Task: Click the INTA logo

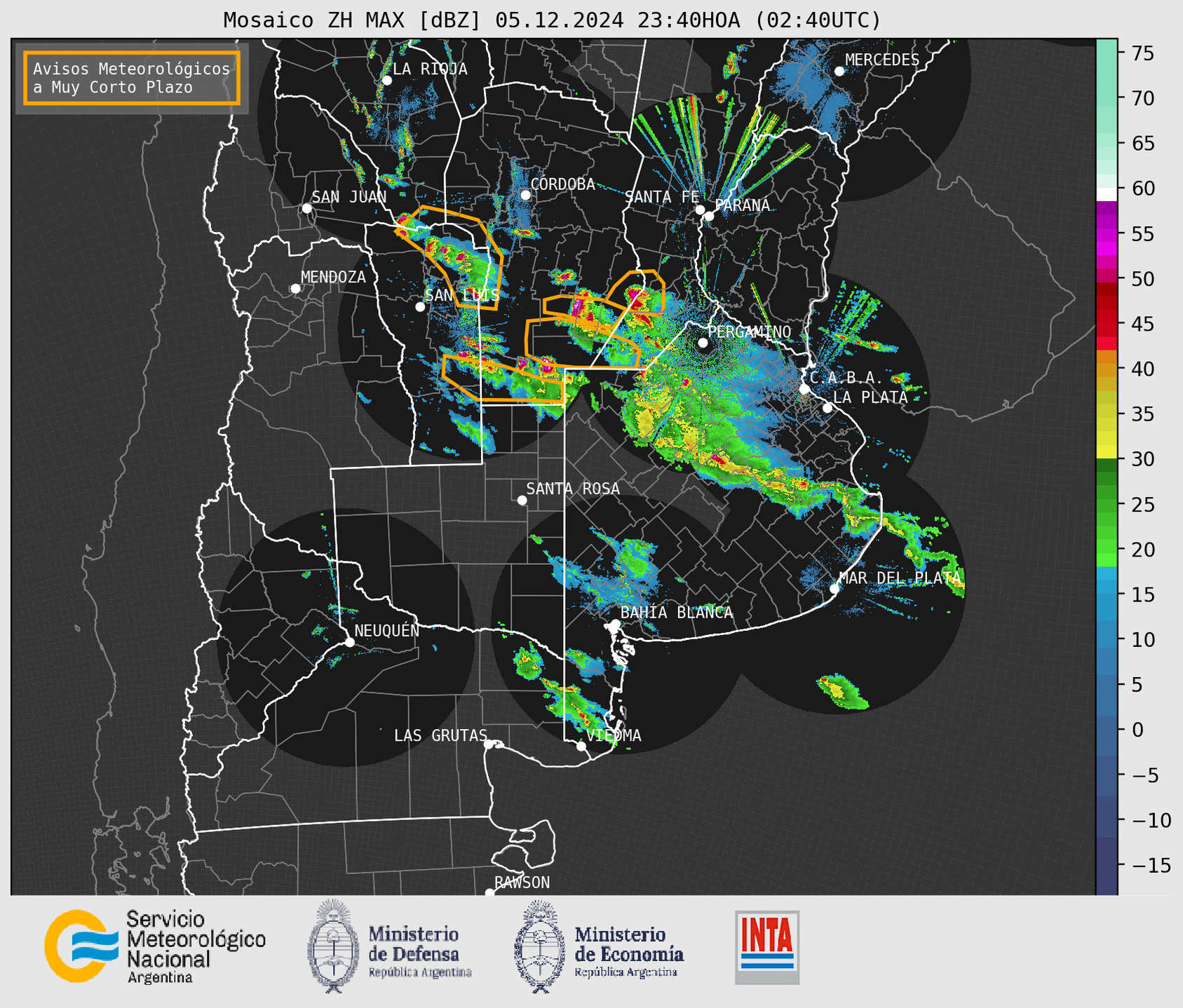Action: [x=767, y=947]
